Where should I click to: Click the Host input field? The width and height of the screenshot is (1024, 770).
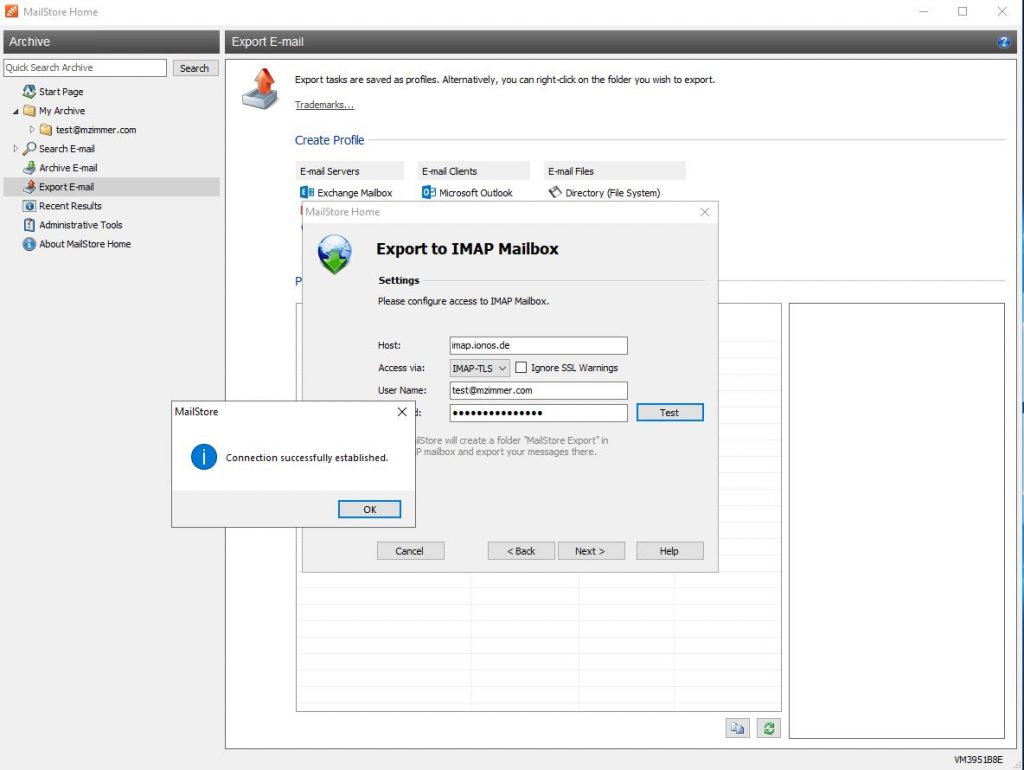click(x=538, y=345)
